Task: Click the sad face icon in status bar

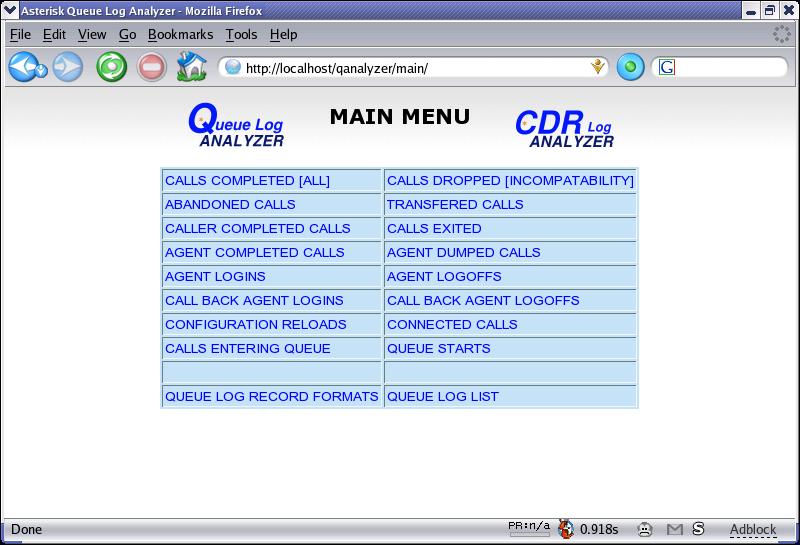Action: [646, 529]
